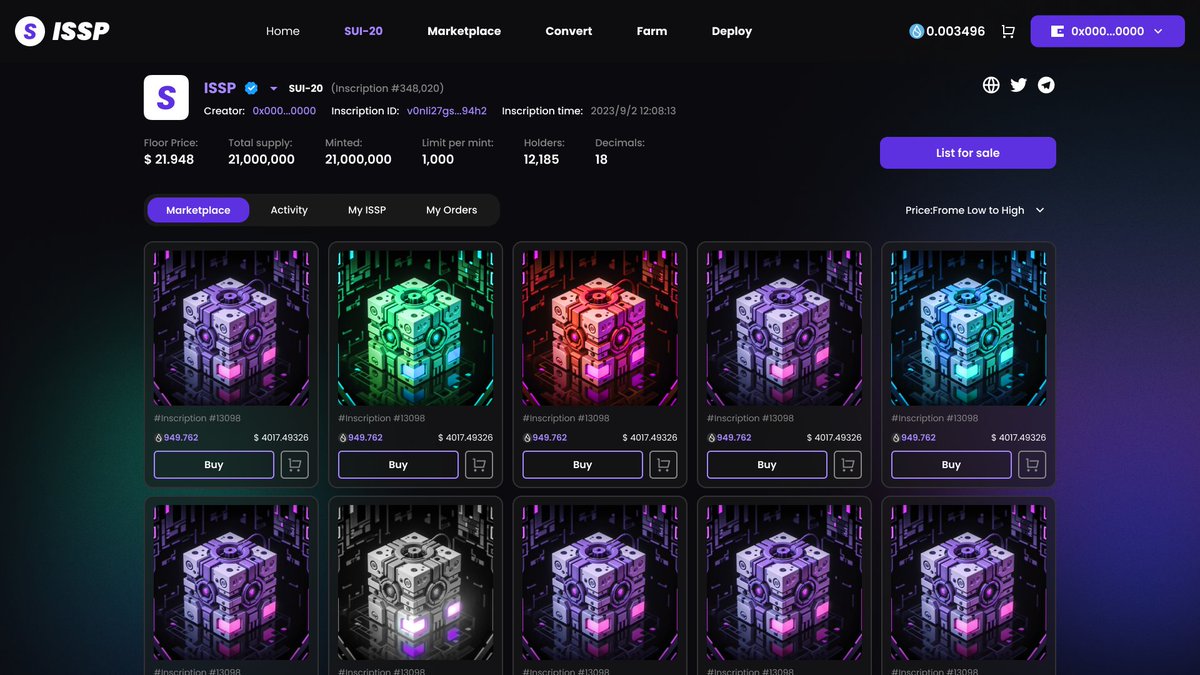This screenshot has height=675, width=1200.
Task: Open Marketplace in the top navigation
Action: point(464,31)
